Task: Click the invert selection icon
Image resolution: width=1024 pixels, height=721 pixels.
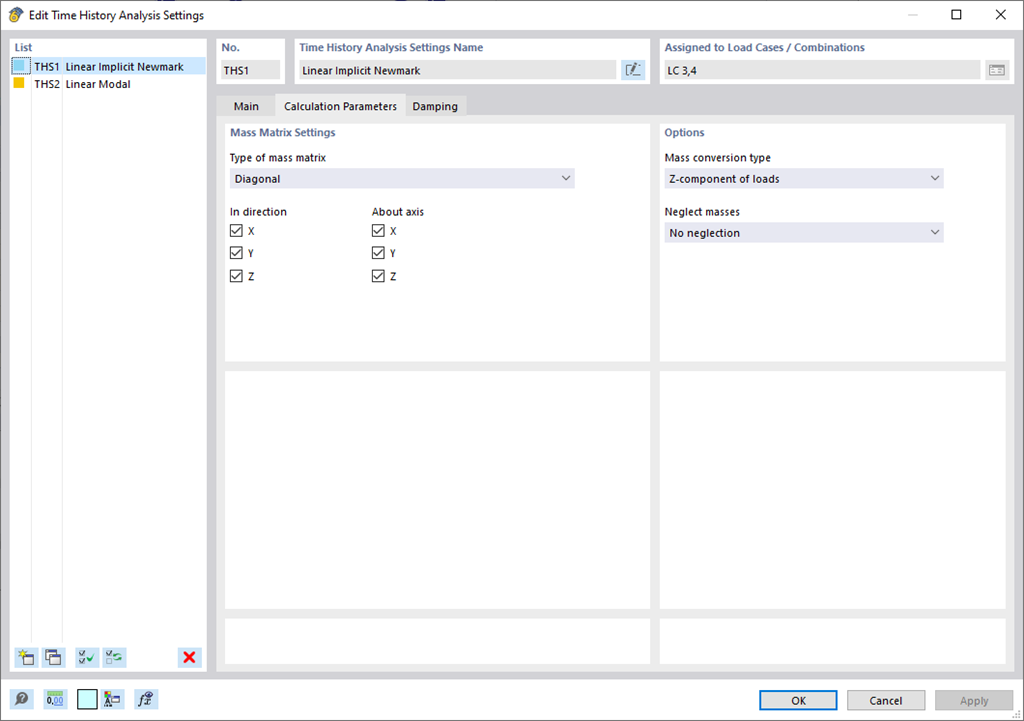Action: pyautogui.click(x=114, y=657)
